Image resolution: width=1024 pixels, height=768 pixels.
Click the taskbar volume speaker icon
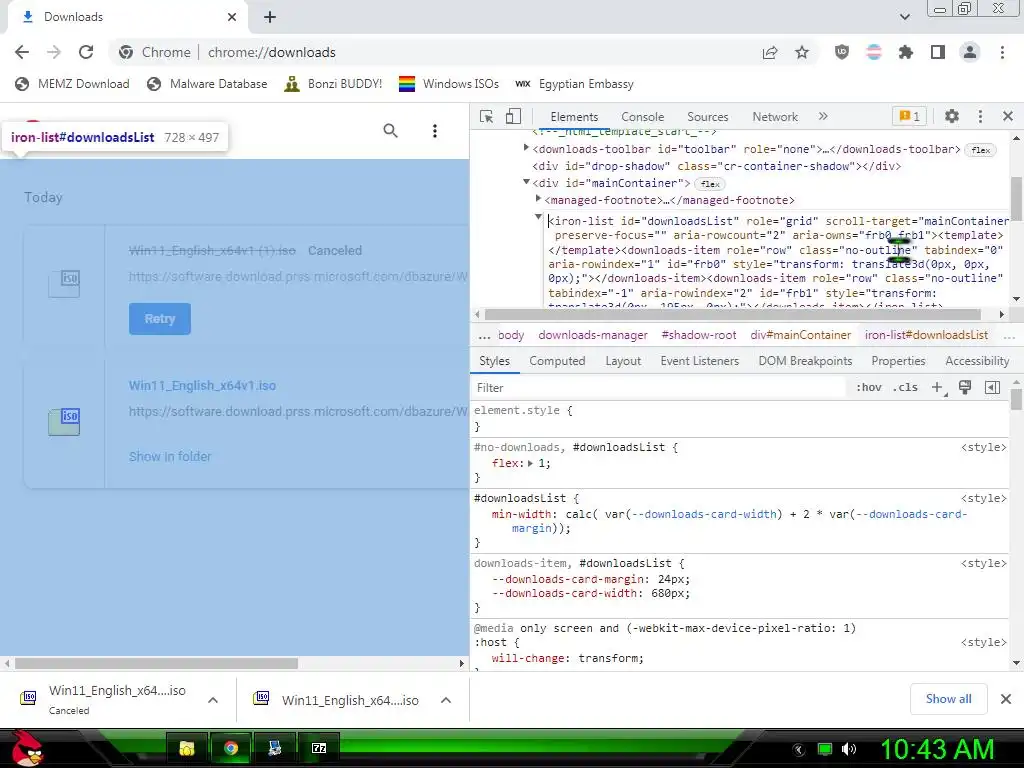coord(848,749)
